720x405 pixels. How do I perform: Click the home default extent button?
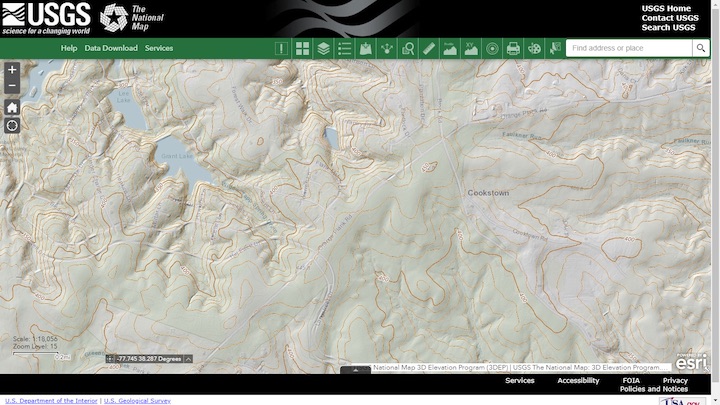tap(12, 107)
